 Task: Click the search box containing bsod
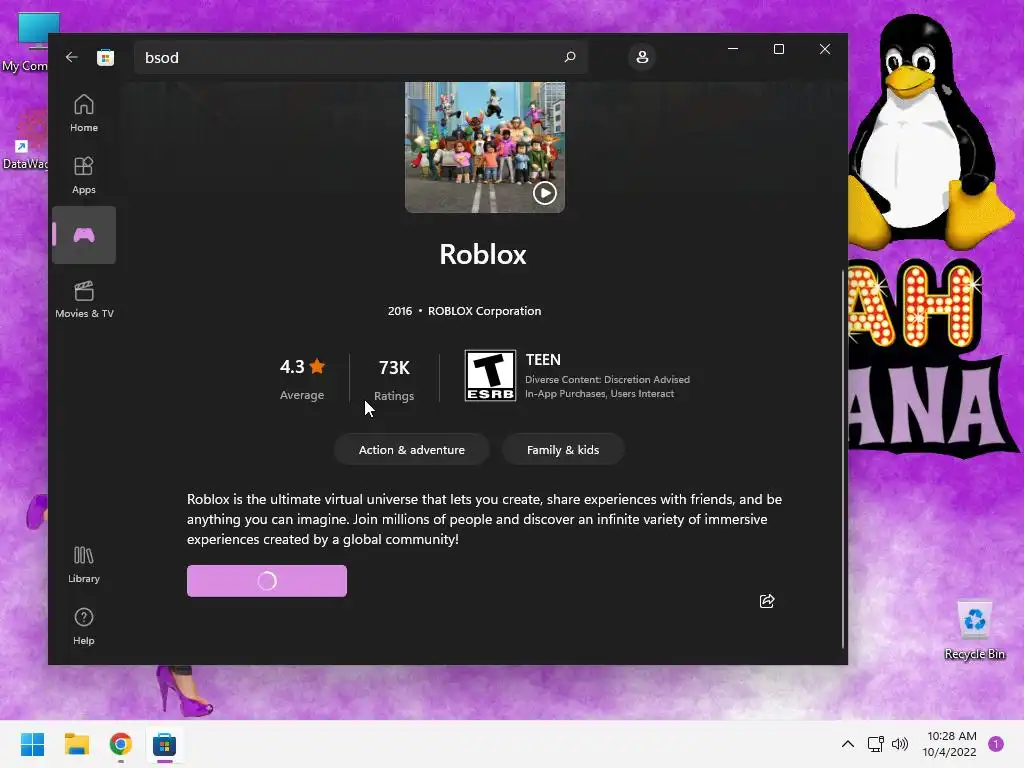(360, 57)
